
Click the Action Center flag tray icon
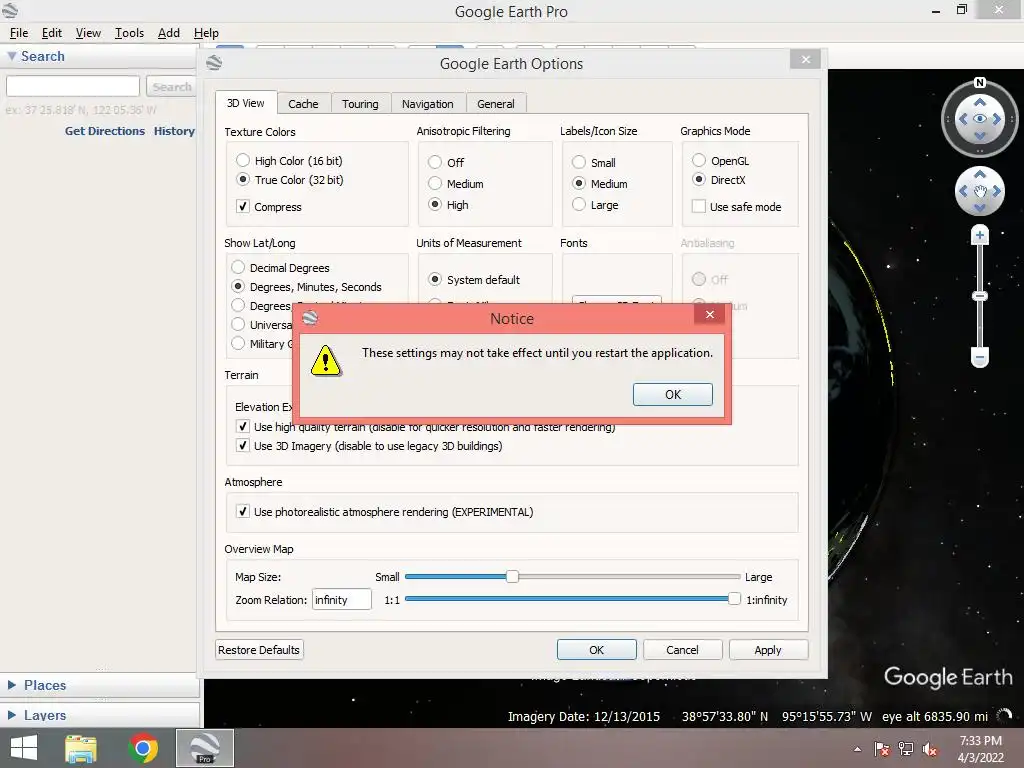[882, 750]
